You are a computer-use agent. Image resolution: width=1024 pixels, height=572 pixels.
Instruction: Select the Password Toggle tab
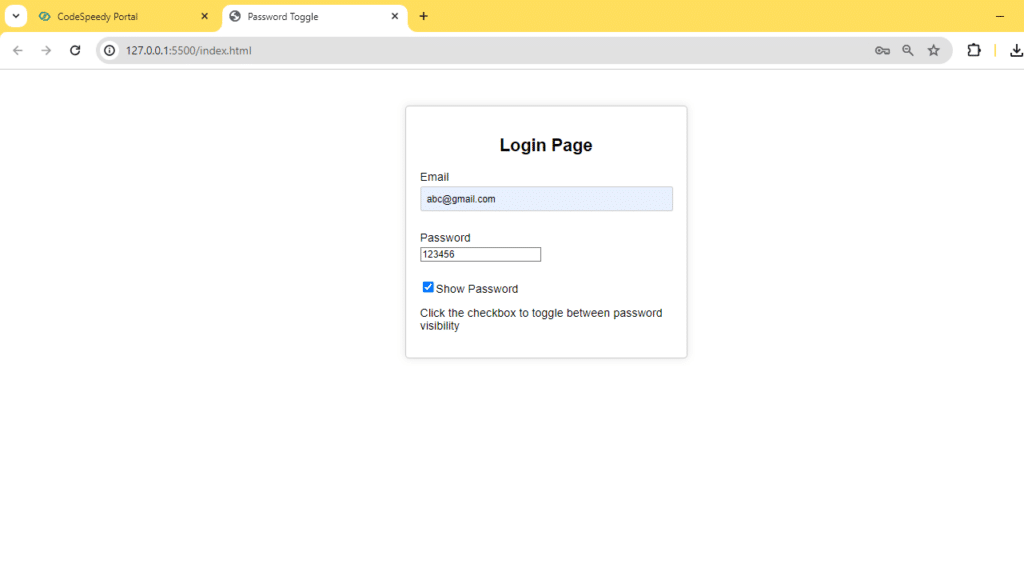coord(315,16)
